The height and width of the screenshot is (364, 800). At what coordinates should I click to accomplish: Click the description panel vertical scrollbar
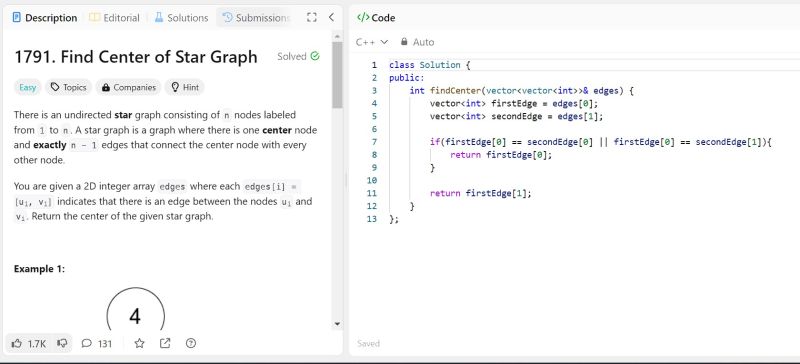337,75
